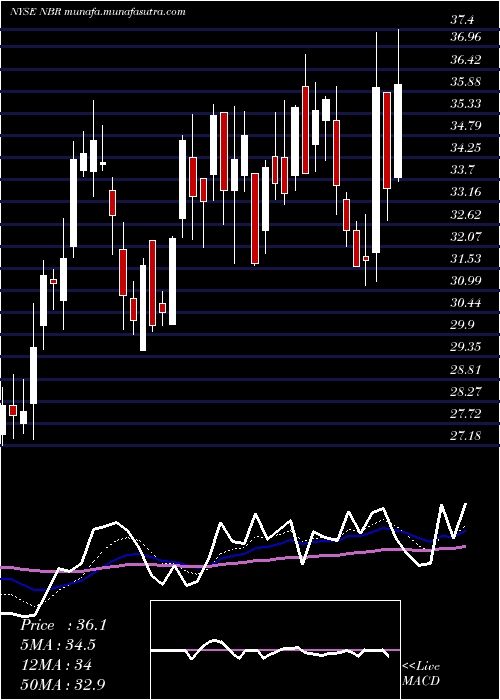The height and width of the screenshot is (700, 500).
Task: Click the 'NYSE NBR munafa.munafasutra.com' chart title
Action: coord(97,12)
